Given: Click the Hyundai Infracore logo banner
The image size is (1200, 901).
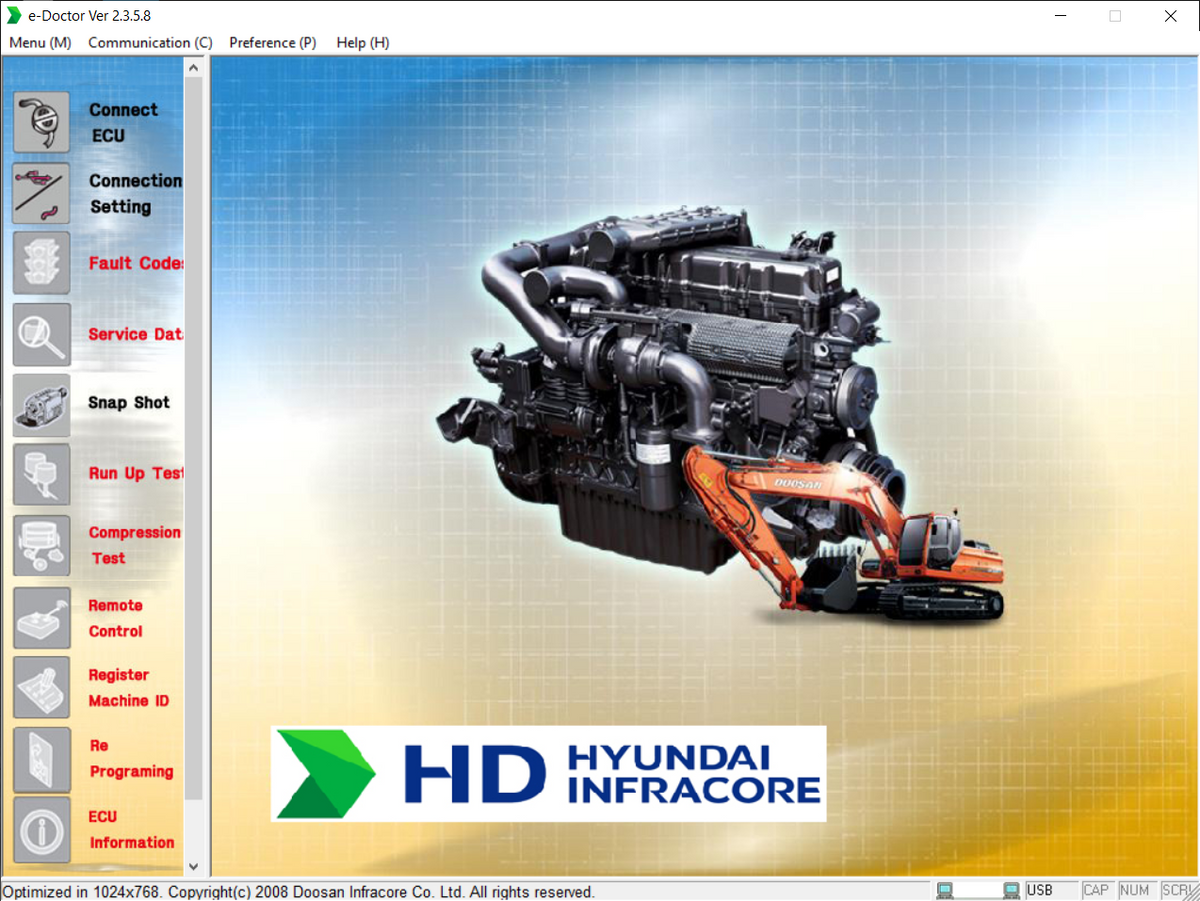Looking at the screenshot, I should click(x=548, y=774).
